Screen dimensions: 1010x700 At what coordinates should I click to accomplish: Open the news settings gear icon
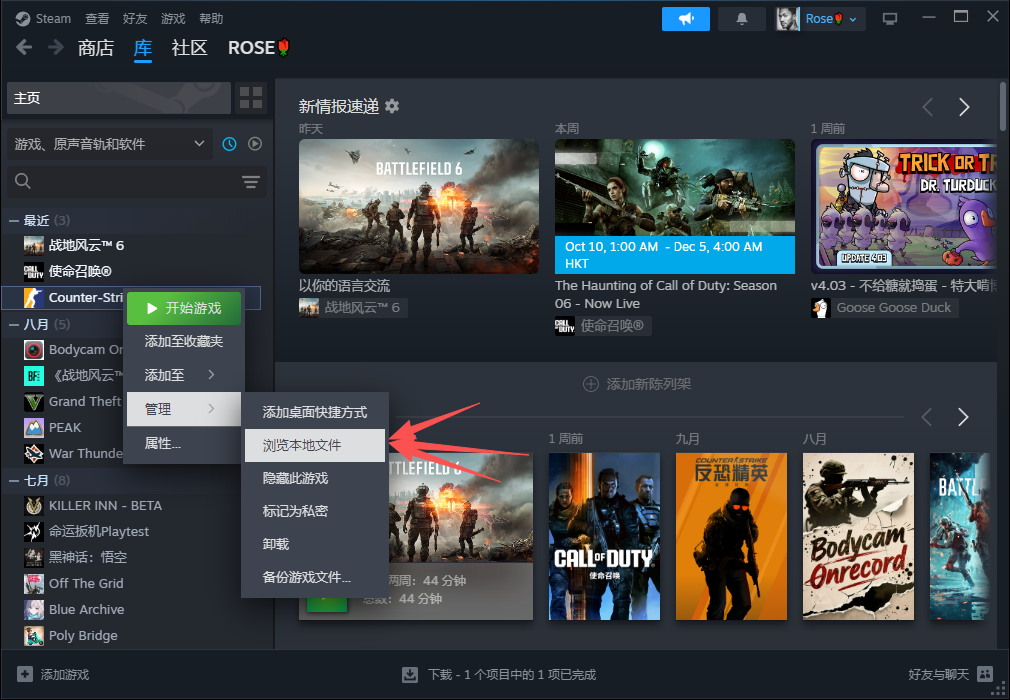tap(392, 106)
